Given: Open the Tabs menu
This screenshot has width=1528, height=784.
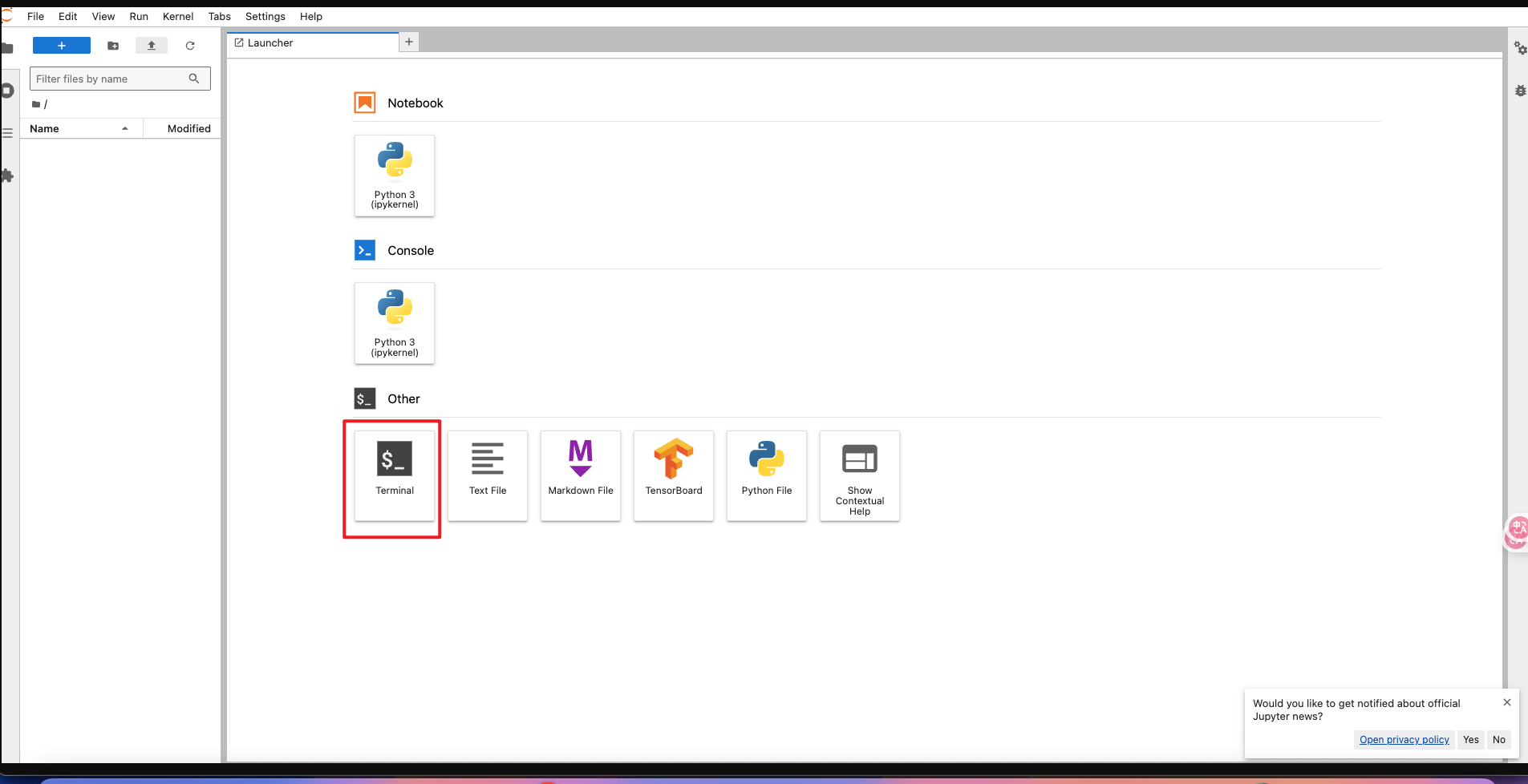Looking at the screenshot, I should [220, 16].
